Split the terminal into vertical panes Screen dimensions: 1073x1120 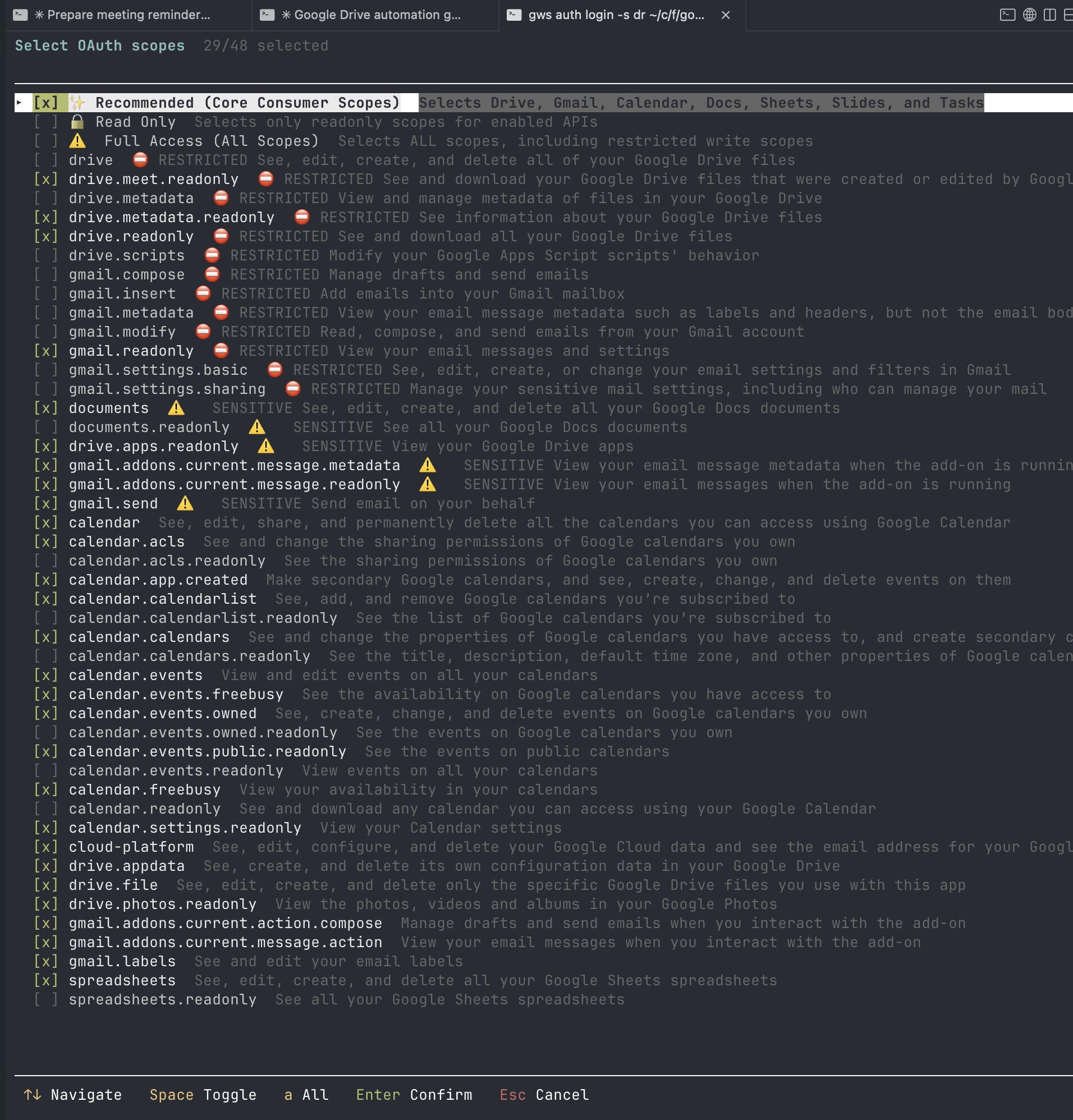coord(1050,15)
